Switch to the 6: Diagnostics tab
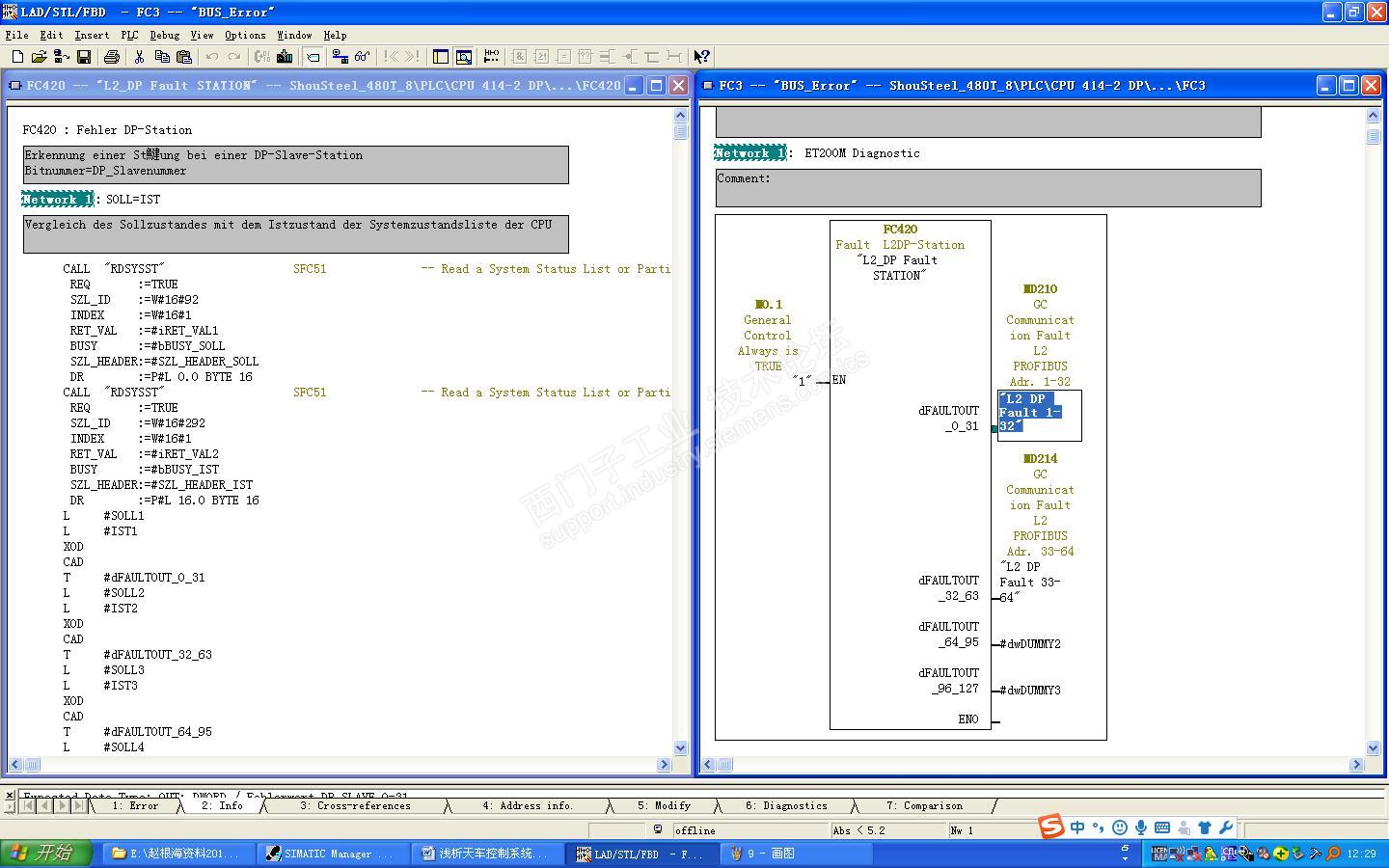The height and width of the screenshot is (868, 1389). click(x=786, y=805)
